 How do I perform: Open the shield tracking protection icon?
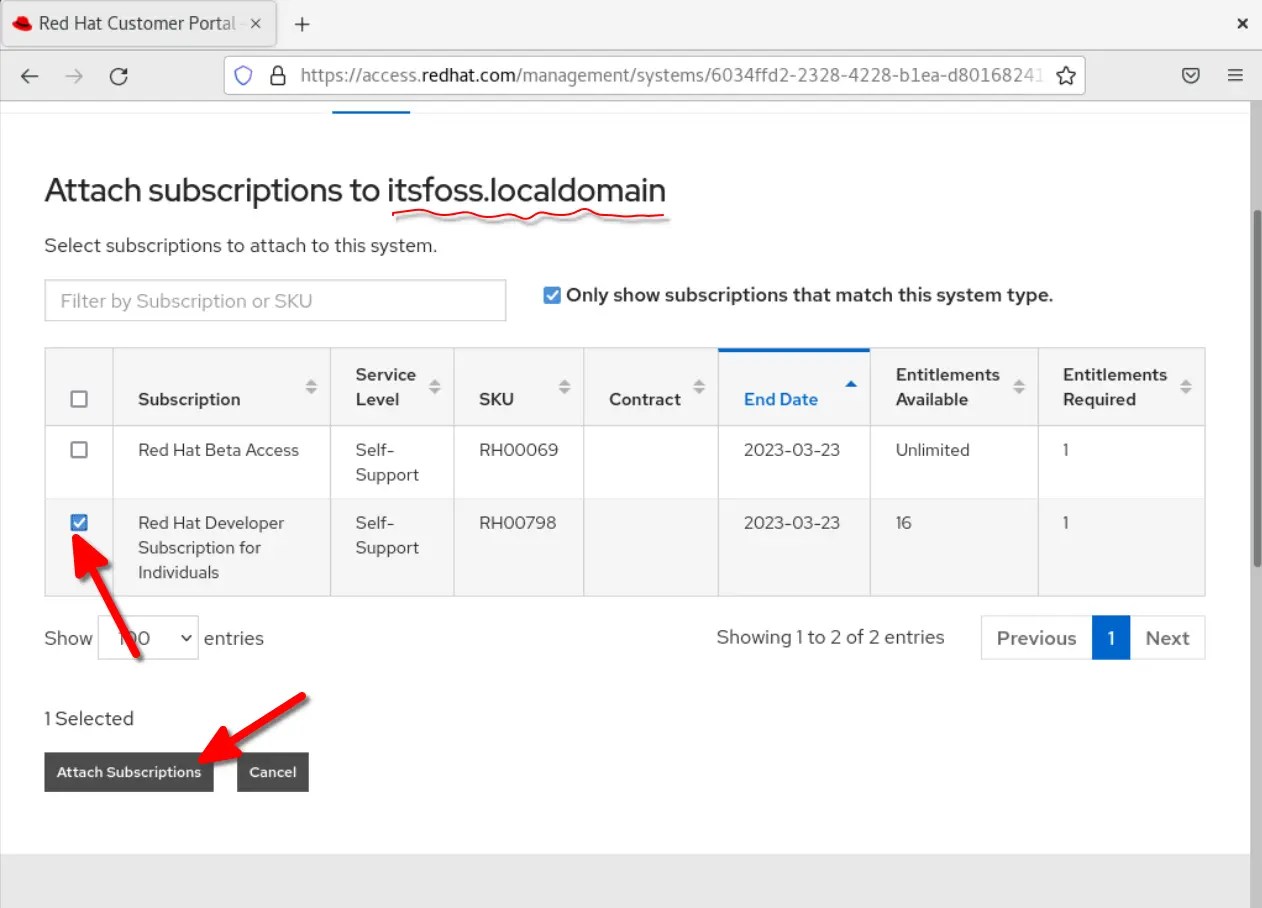243,76
